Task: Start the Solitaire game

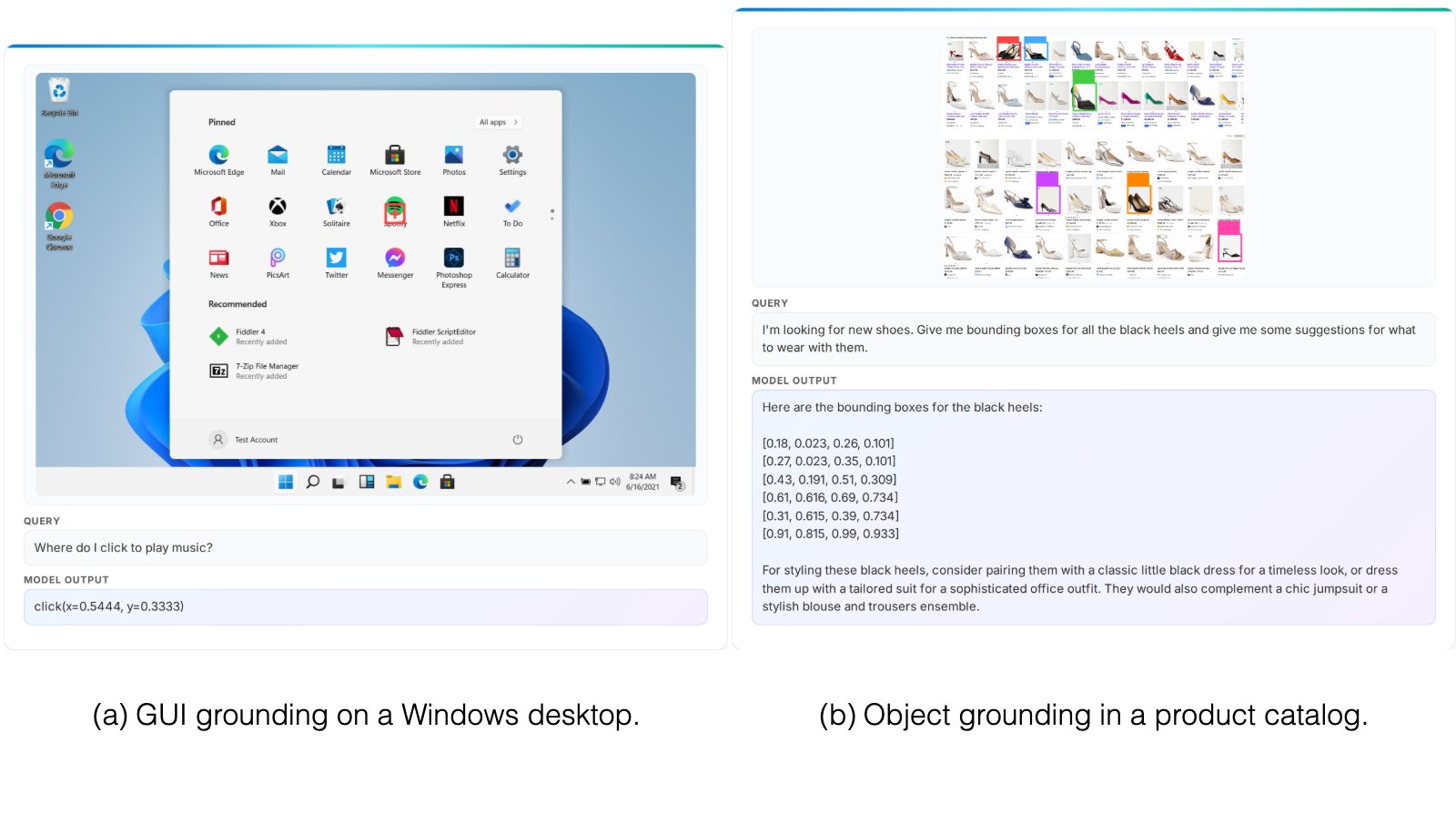Action: tap(336, 211)
